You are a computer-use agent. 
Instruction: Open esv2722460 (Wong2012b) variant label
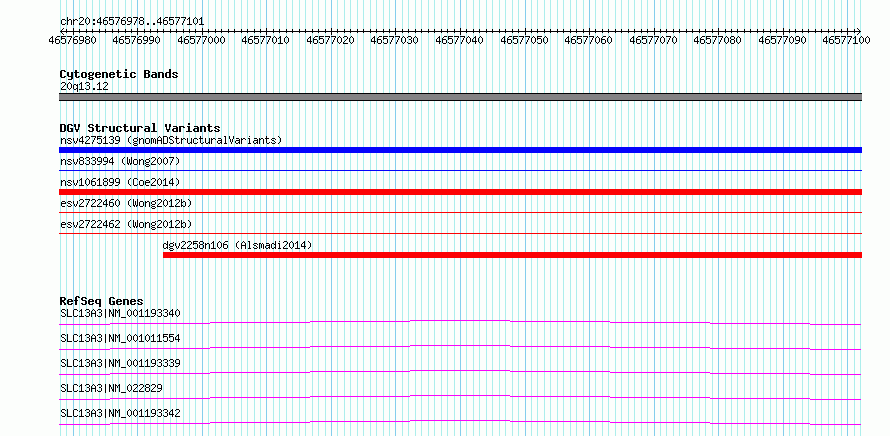(126, 203)
